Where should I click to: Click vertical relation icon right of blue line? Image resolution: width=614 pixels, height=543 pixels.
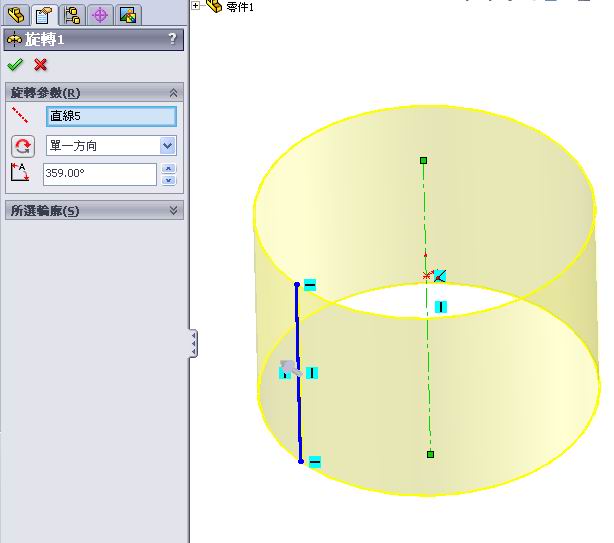point(312,373)
